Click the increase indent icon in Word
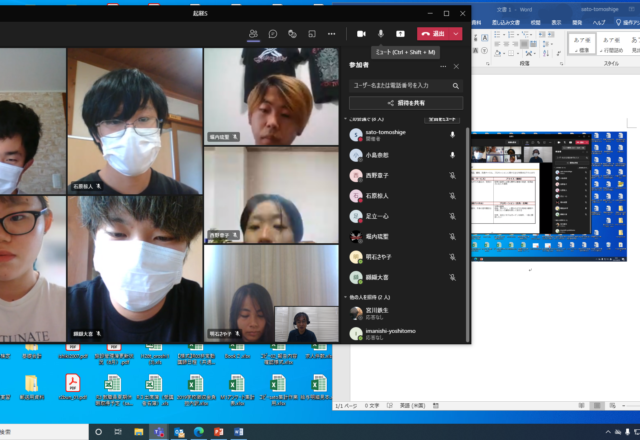 [x=551, y=35]
